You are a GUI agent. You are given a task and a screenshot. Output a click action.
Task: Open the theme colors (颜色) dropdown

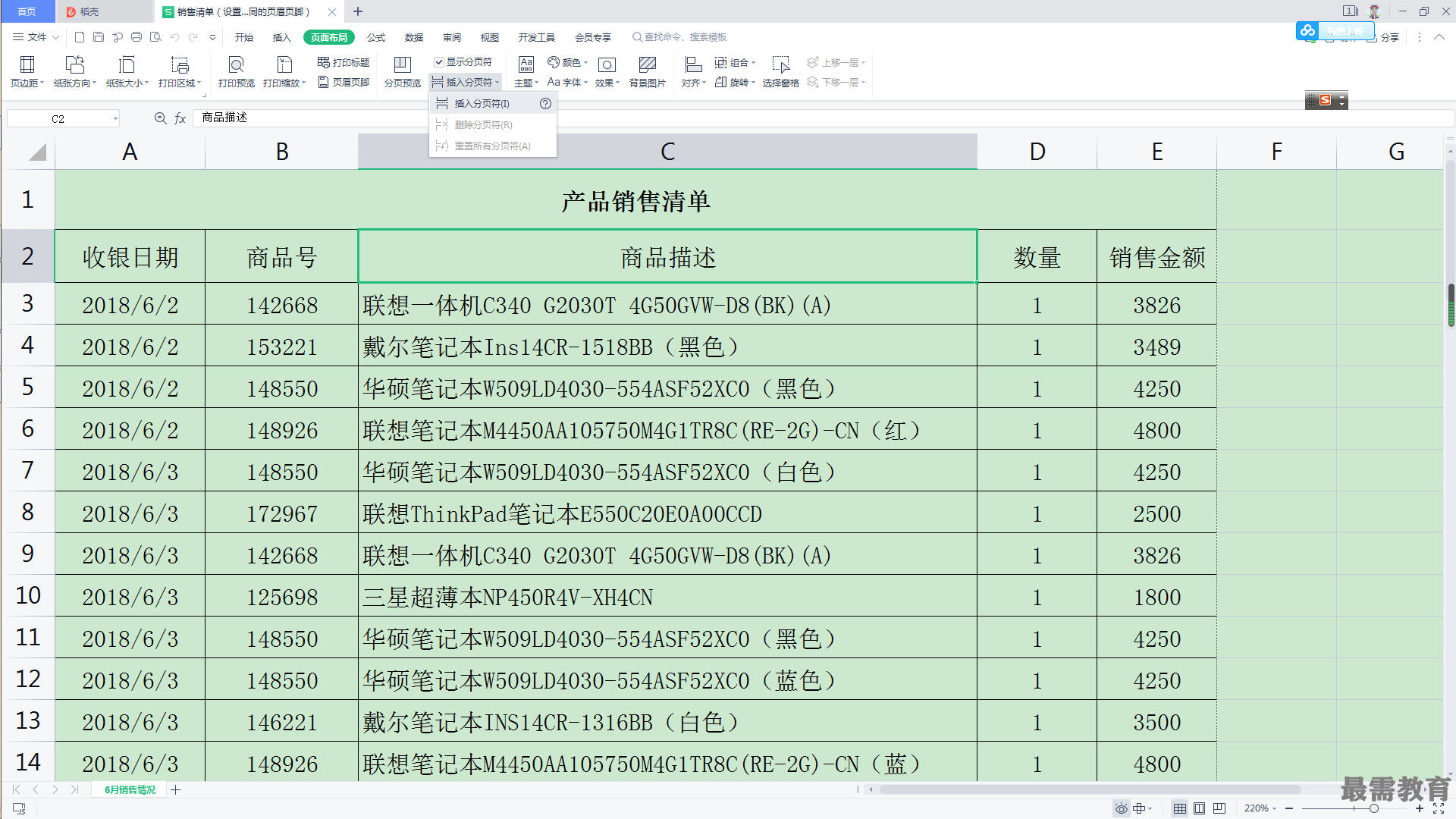coord(568,62)
